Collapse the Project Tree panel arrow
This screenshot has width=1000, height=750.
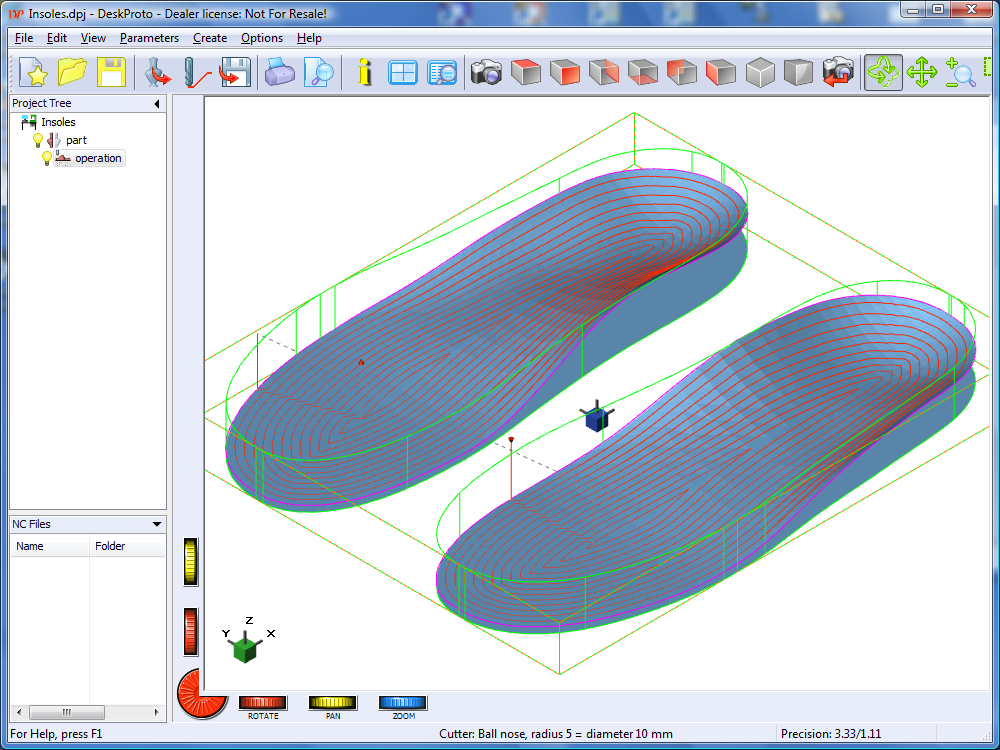tap(157, 104)
